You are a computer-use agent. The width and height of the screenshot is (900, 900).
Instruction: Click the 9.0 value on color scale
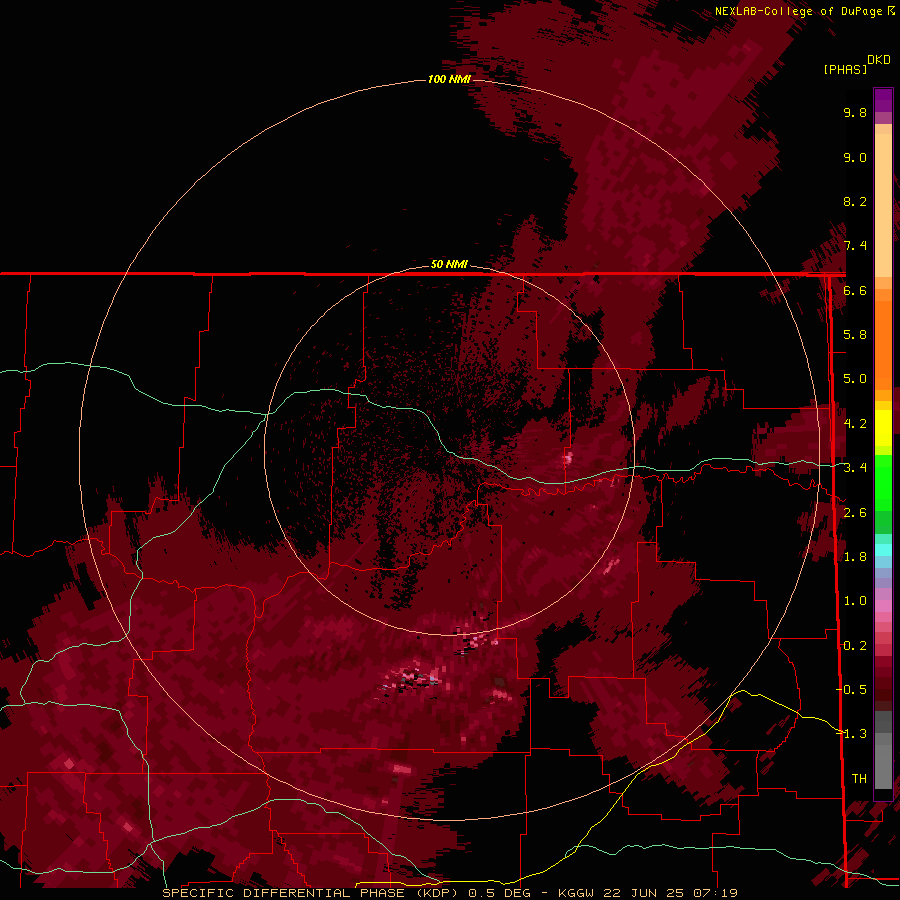[855, 157]
